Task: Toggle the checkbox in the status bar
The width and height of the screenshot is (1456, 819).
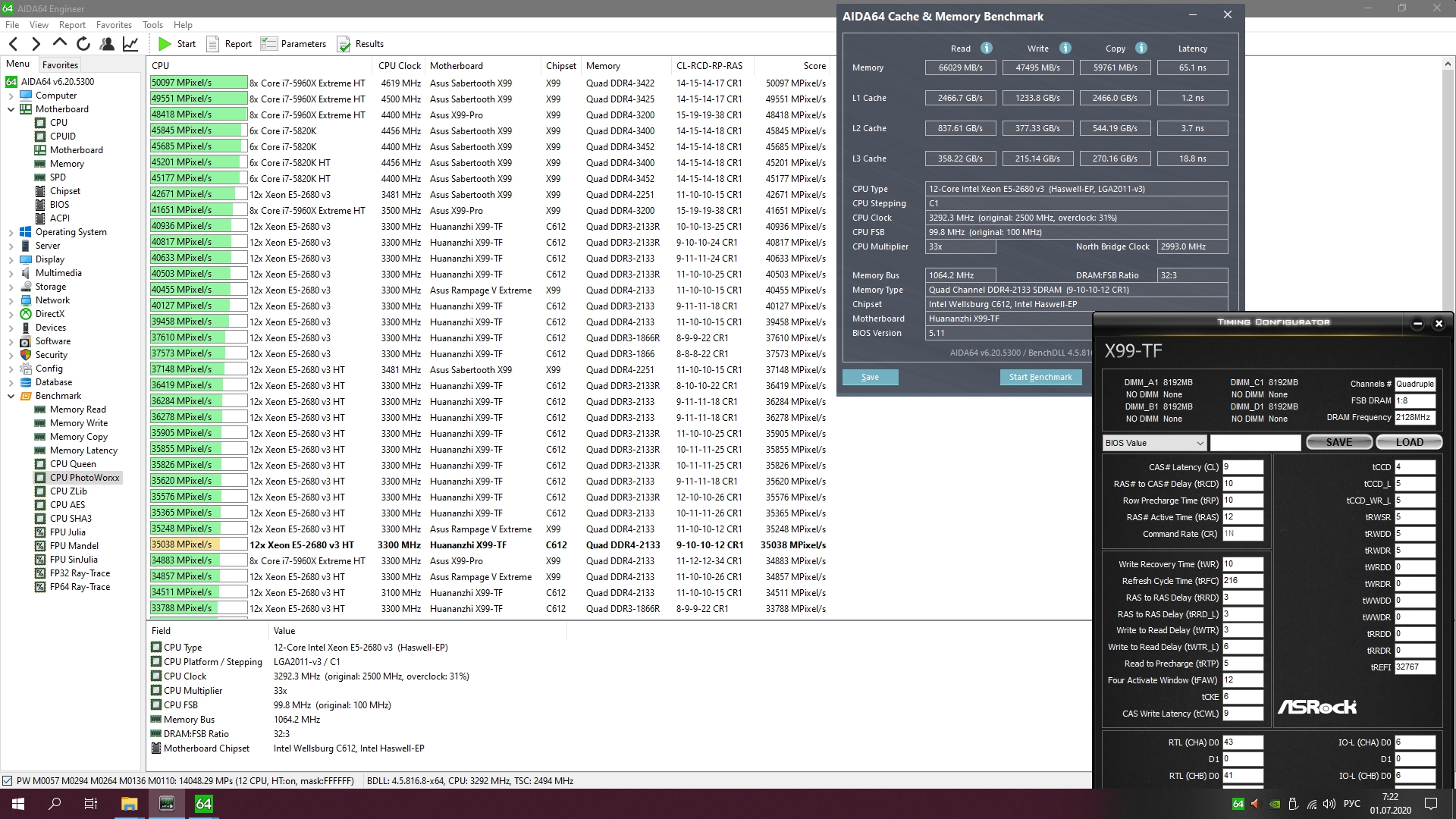Action: (7, 780)
